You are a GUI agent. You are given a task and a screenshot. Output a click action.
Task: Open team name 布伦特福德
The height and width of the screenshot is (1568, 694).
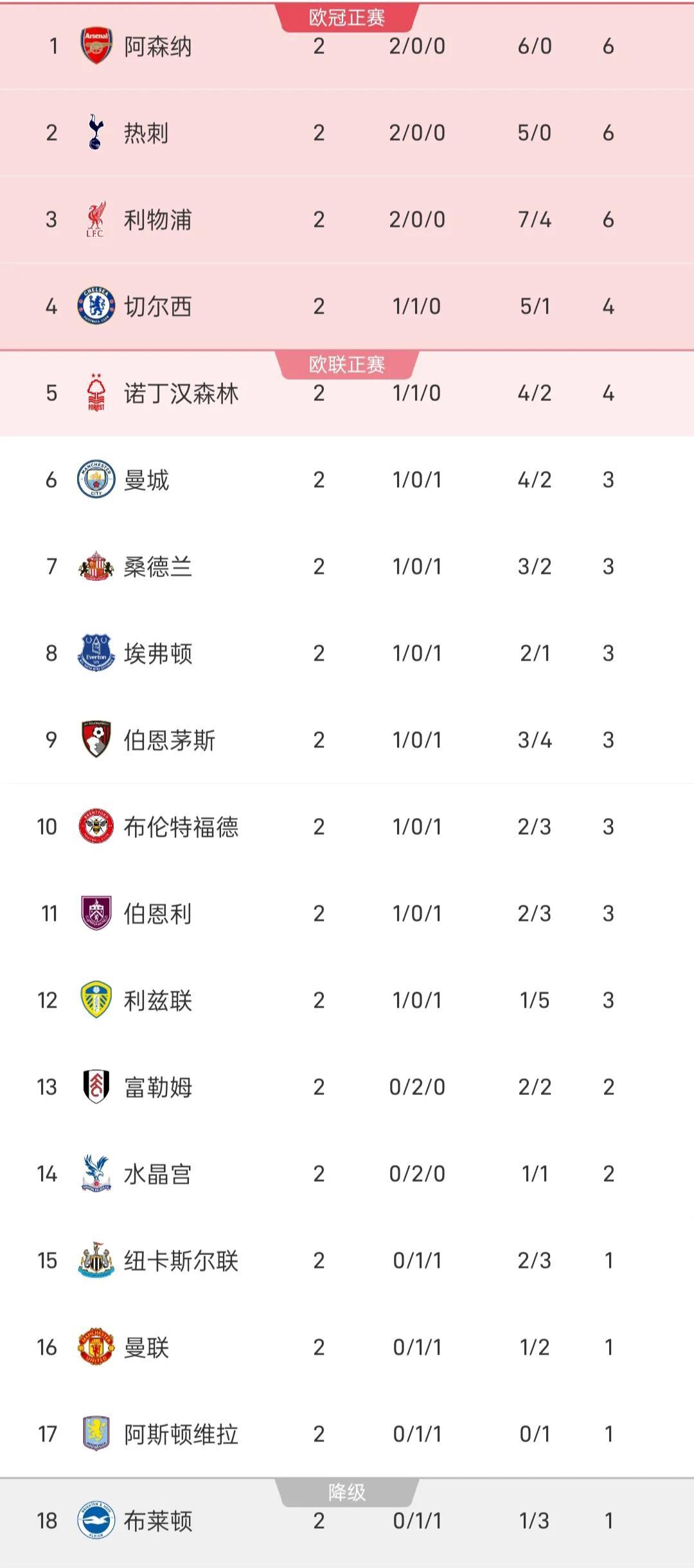pos(181,827)
